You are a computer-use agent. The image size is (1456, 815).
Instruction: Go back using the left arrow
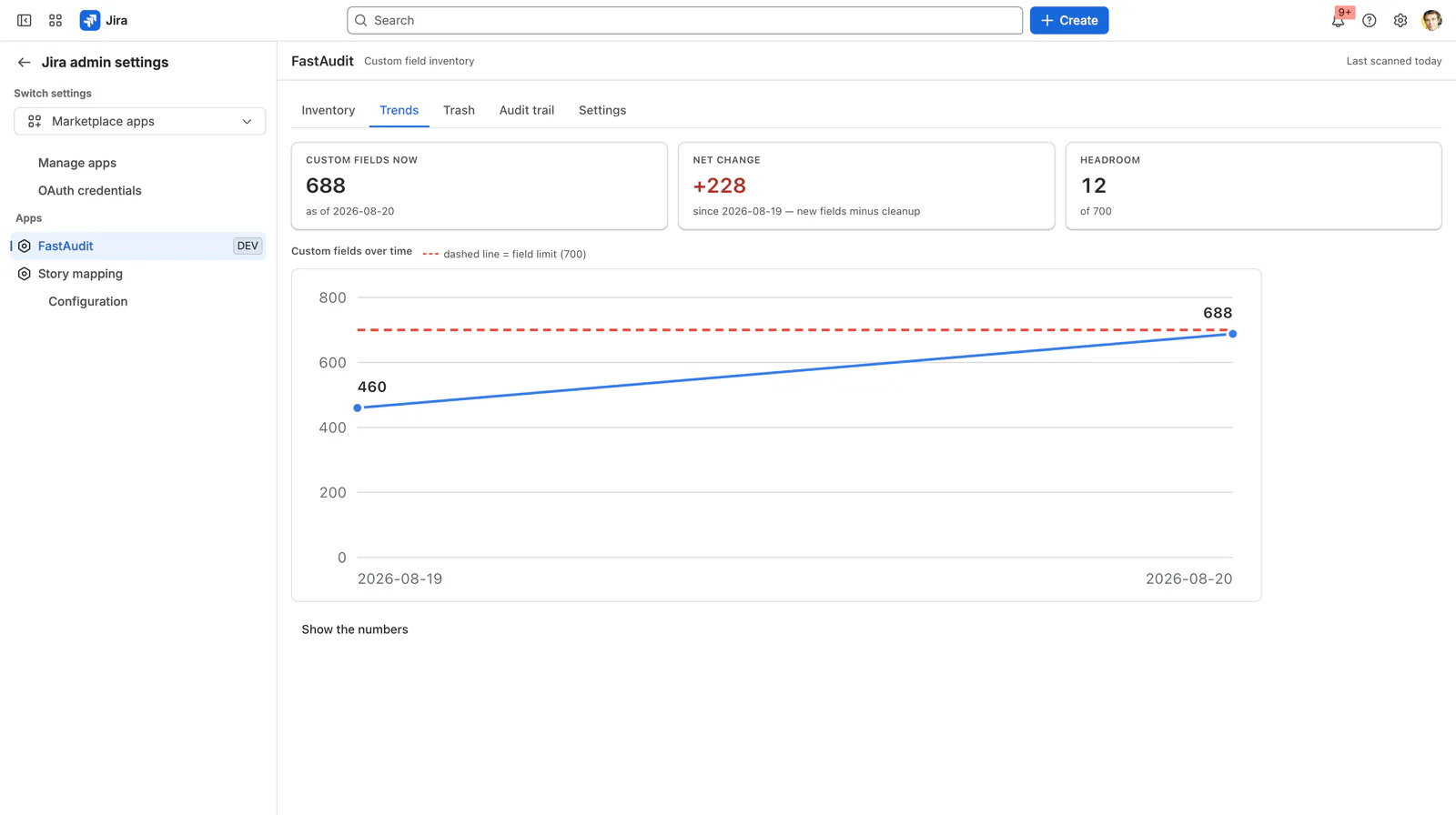coord(24,62)
